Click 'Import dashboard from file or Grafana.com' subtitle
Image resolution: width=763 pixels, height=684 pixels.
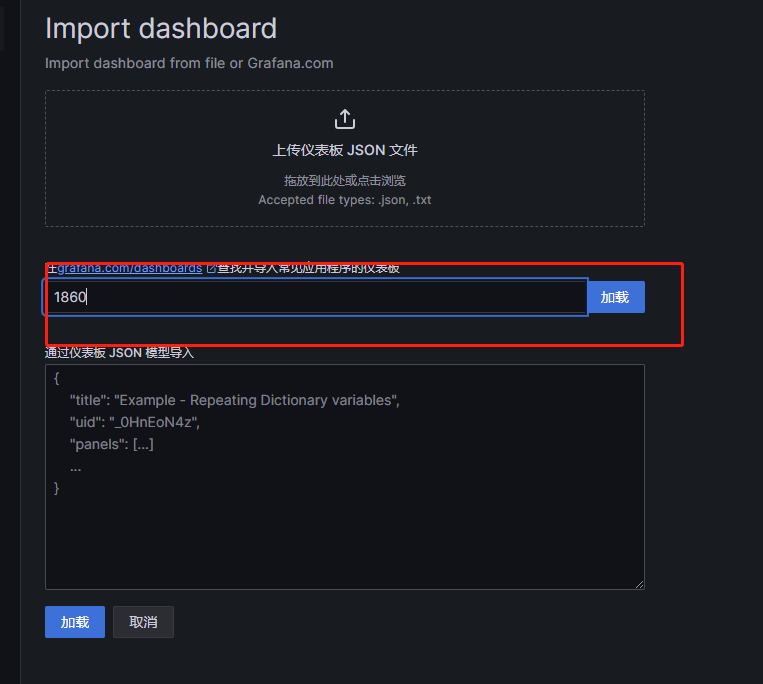[x=189, y=63]
